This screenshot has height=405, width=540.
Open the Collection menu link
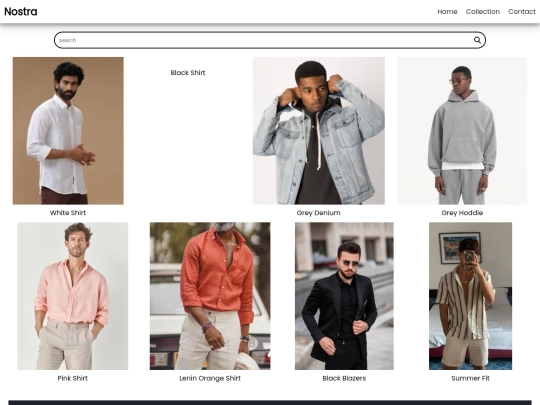click(x=482, y=12)
